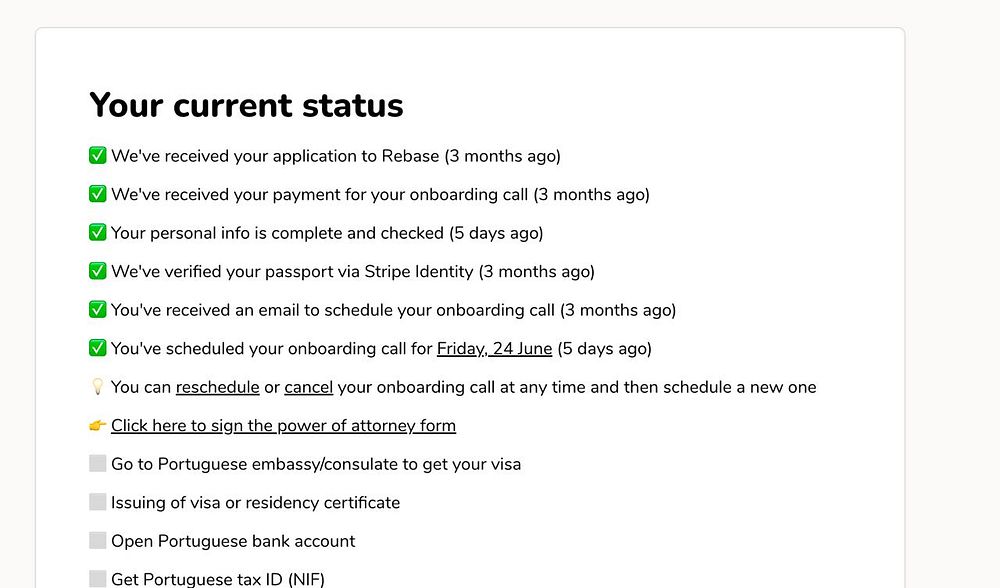This screenshot has height=588, width=1000.
Task: Click the light bulb tip icon
Action: pyautogui.click(x=98, y=387)
